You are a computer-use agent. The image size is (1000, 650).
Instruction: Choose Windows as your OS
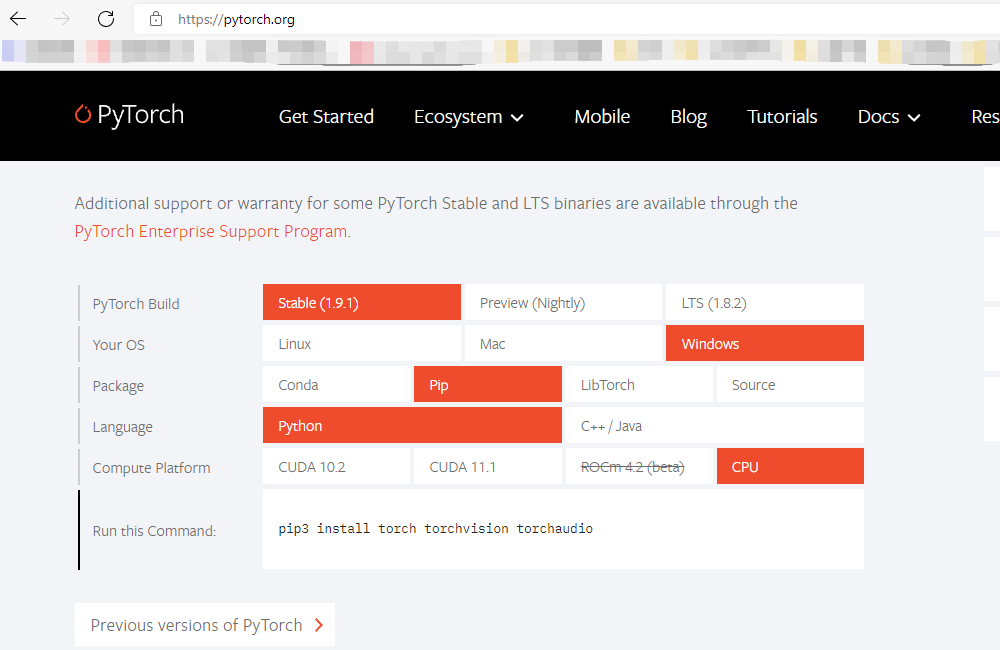[x=765, y=343]
